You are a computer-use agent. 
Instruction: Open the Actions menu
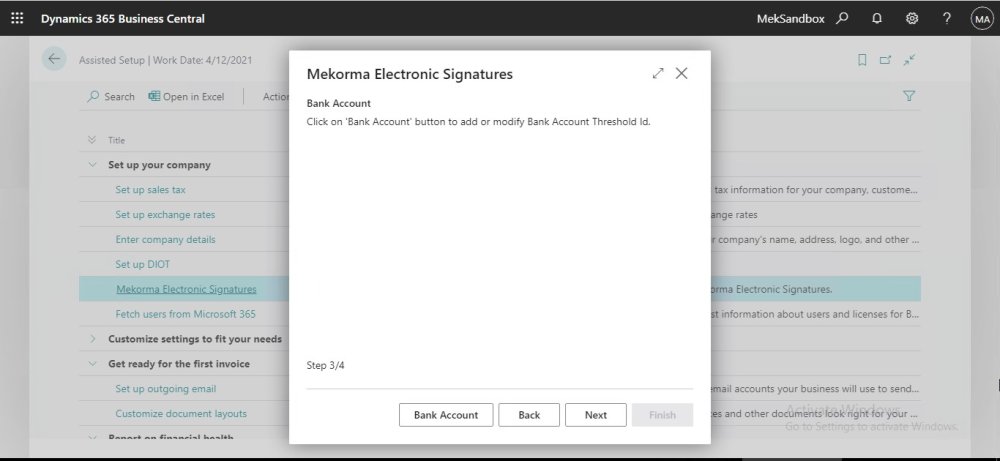[x=276, y=97]
